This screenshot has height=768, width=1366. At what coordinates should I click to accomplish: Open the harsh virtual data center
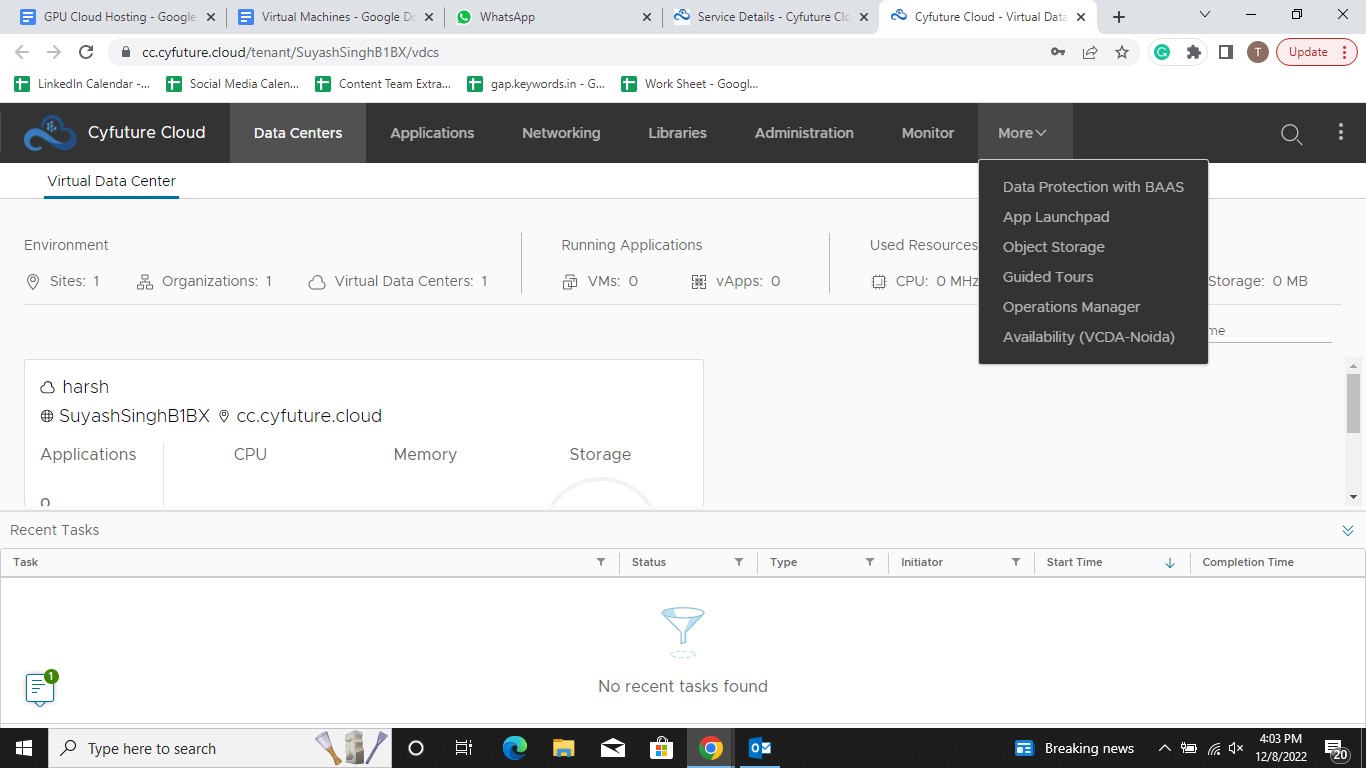tap(85, 387)
